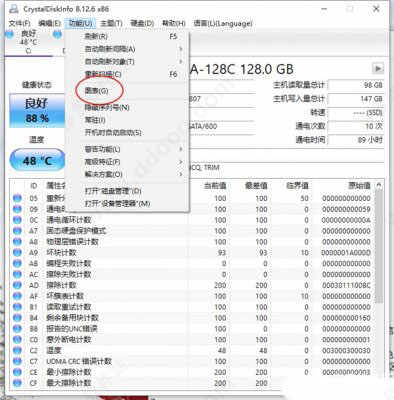Click the status orb for 擦除计数 row AD
394x400 pixels.
pos(17,285)
